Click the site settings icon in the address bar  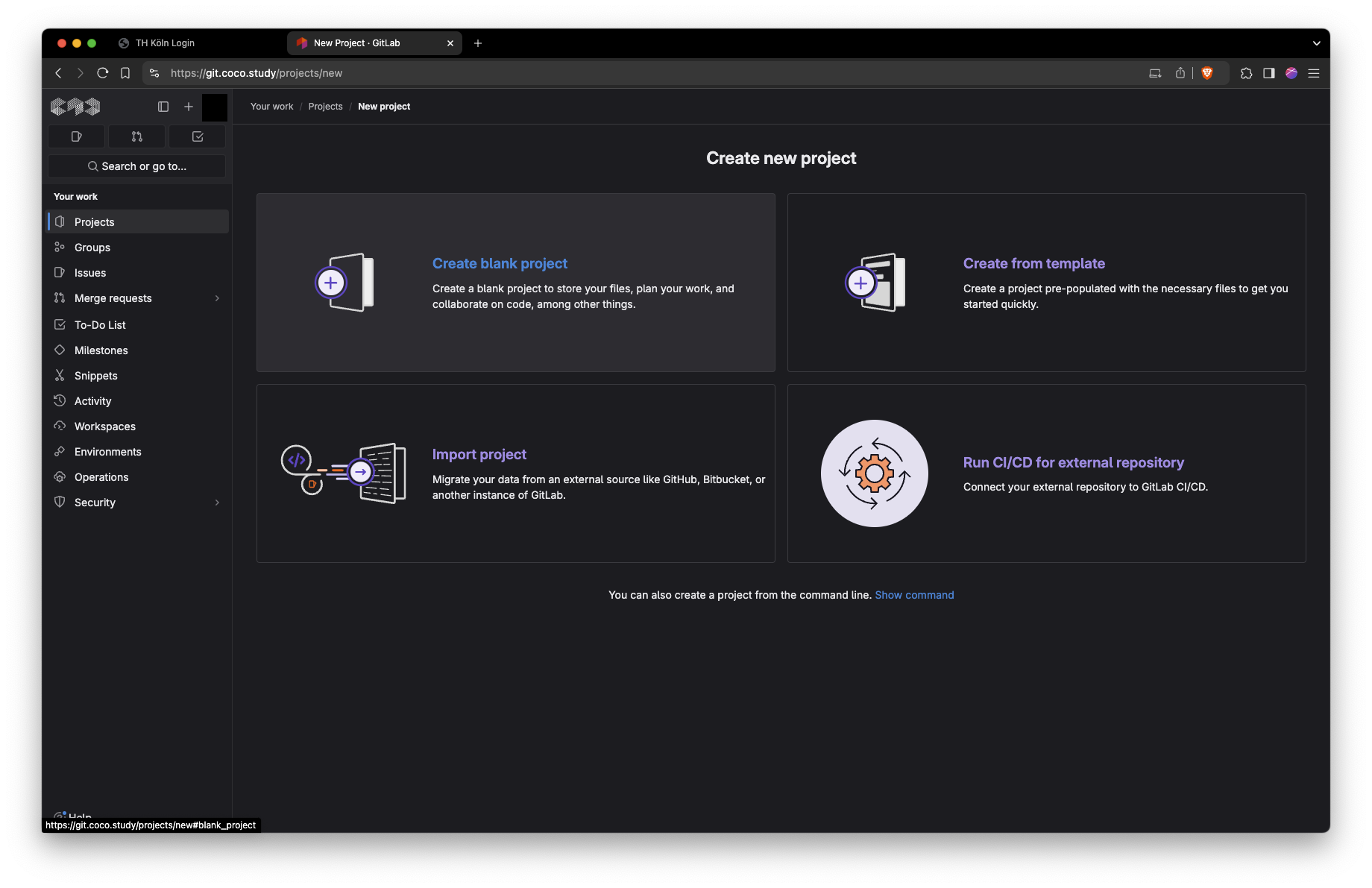point(154,73)
